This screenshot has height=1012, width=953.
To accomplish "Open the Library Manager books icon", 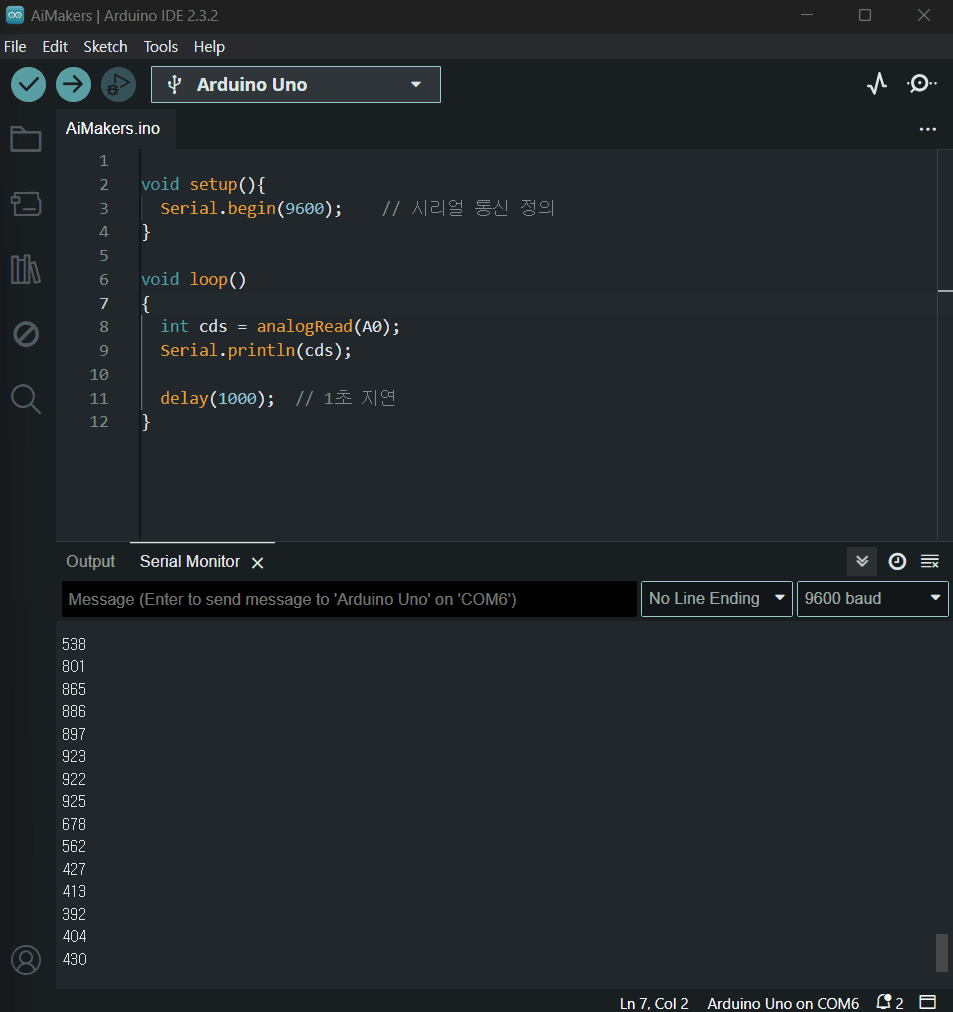I will [x=26, y=269].
